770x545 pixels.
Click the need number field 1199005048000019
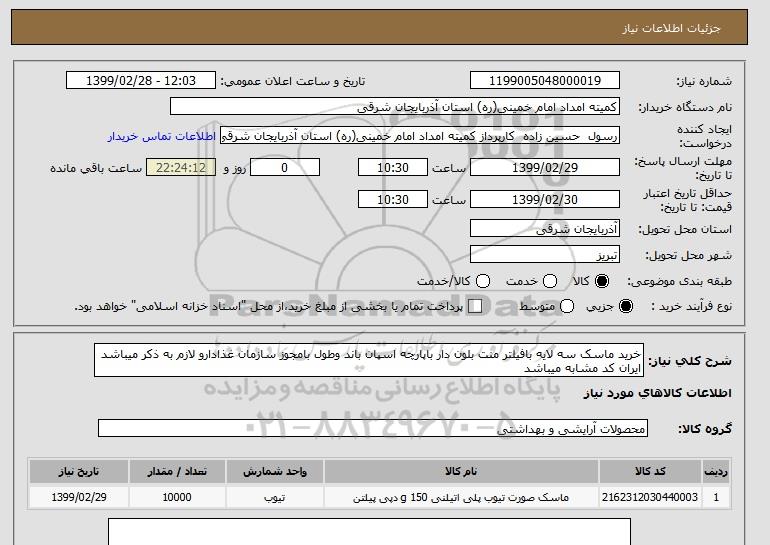point(545,81)
